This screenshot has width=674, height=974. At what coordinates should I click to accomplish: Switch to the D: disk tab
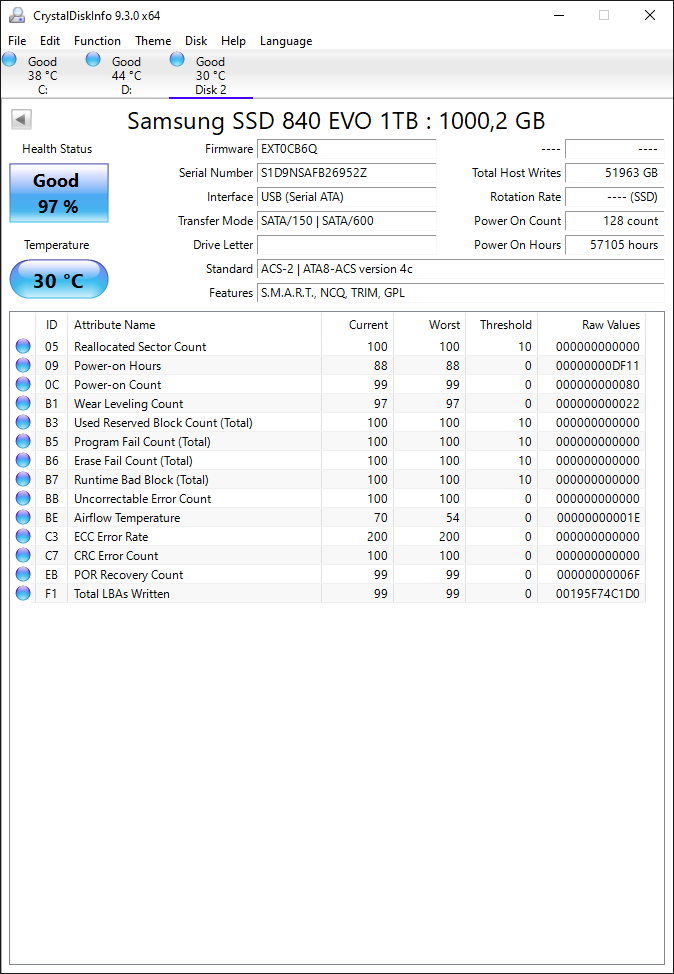(x=126, y=75)
